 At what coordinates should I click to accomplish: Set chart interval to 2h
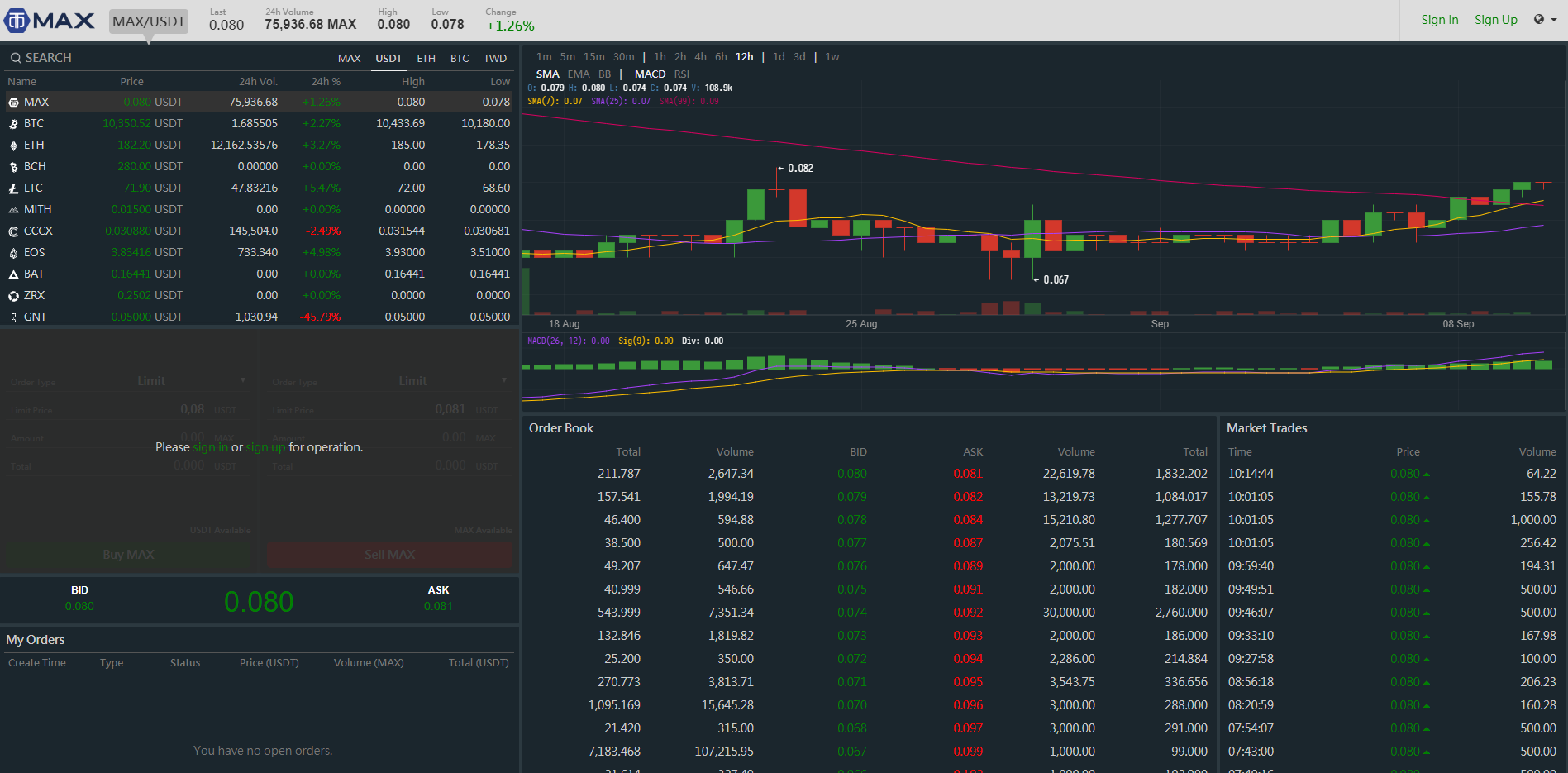[680, 57]
